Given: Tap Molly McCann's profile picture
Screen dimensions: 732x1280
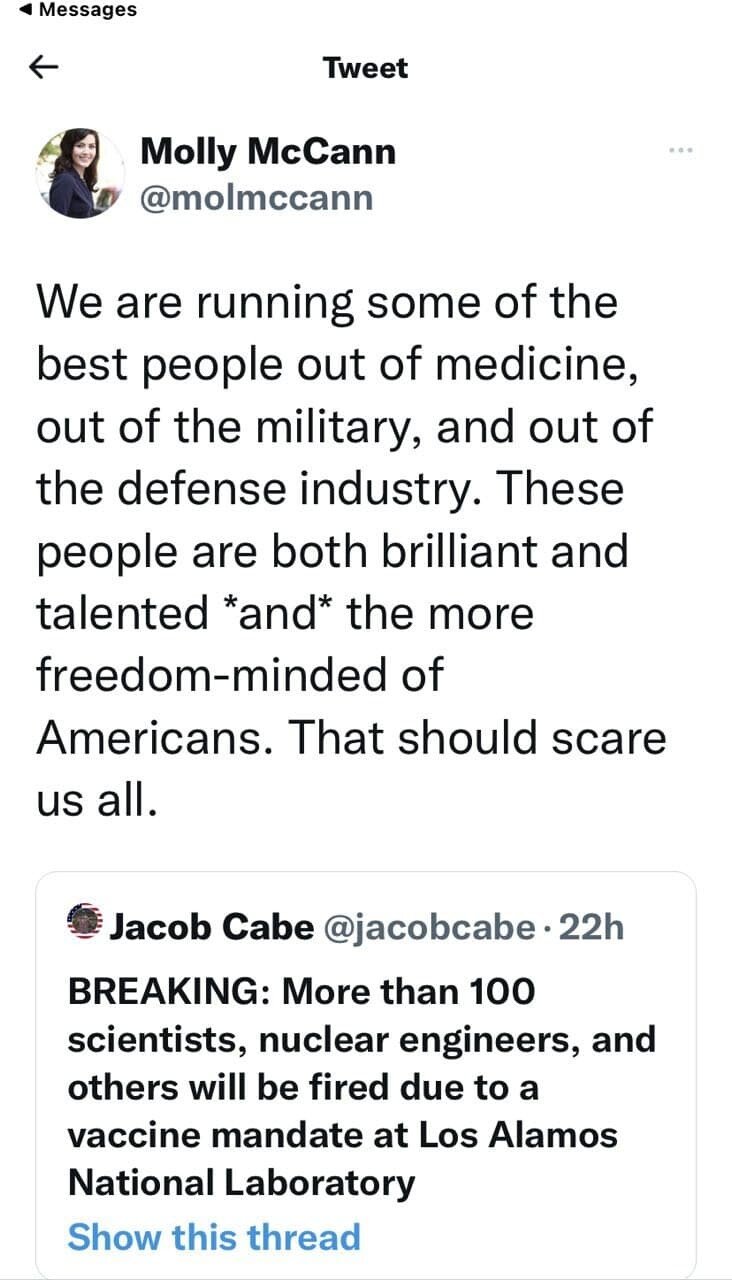Looking at the screenshot, I should pyautogui.click(x=80, y=173).
